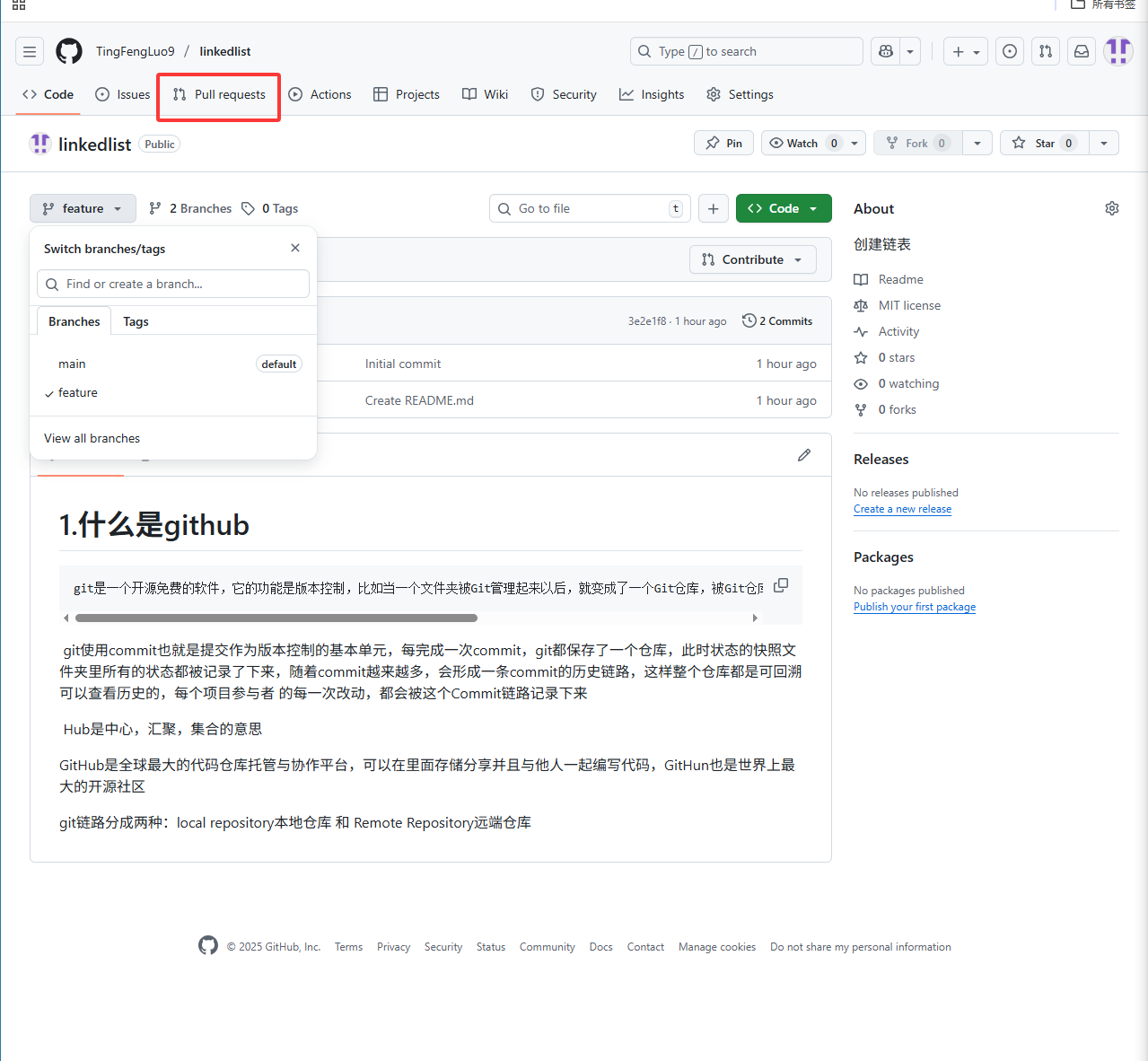The image size is (1148, 1061).
Task: Pin the linkedlist repository
Action: [724, 143]
